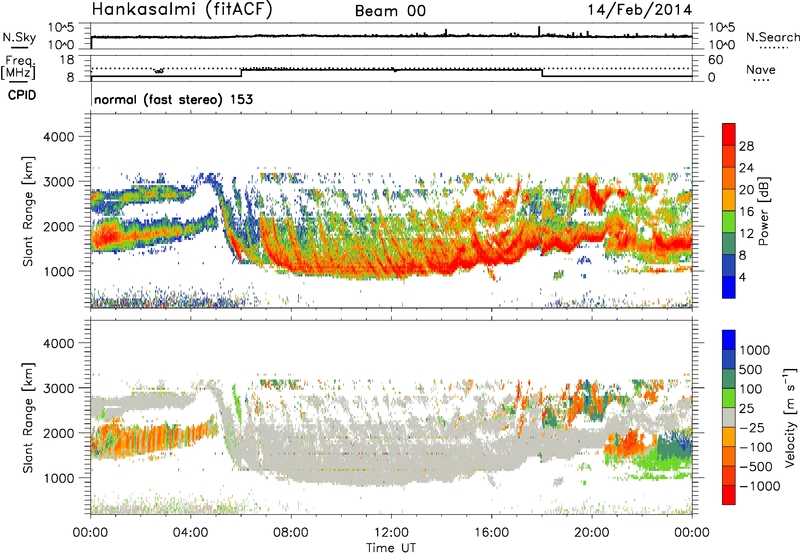The height and width of the screenshot is (554, 800).
Task: Click the Nave legend label
Action: click(x=761, y=69)
